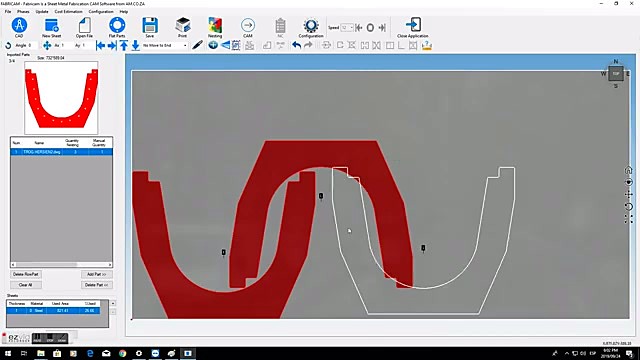Click Delete Row/Part button
The image size is (640, 360).
point(26,274)
